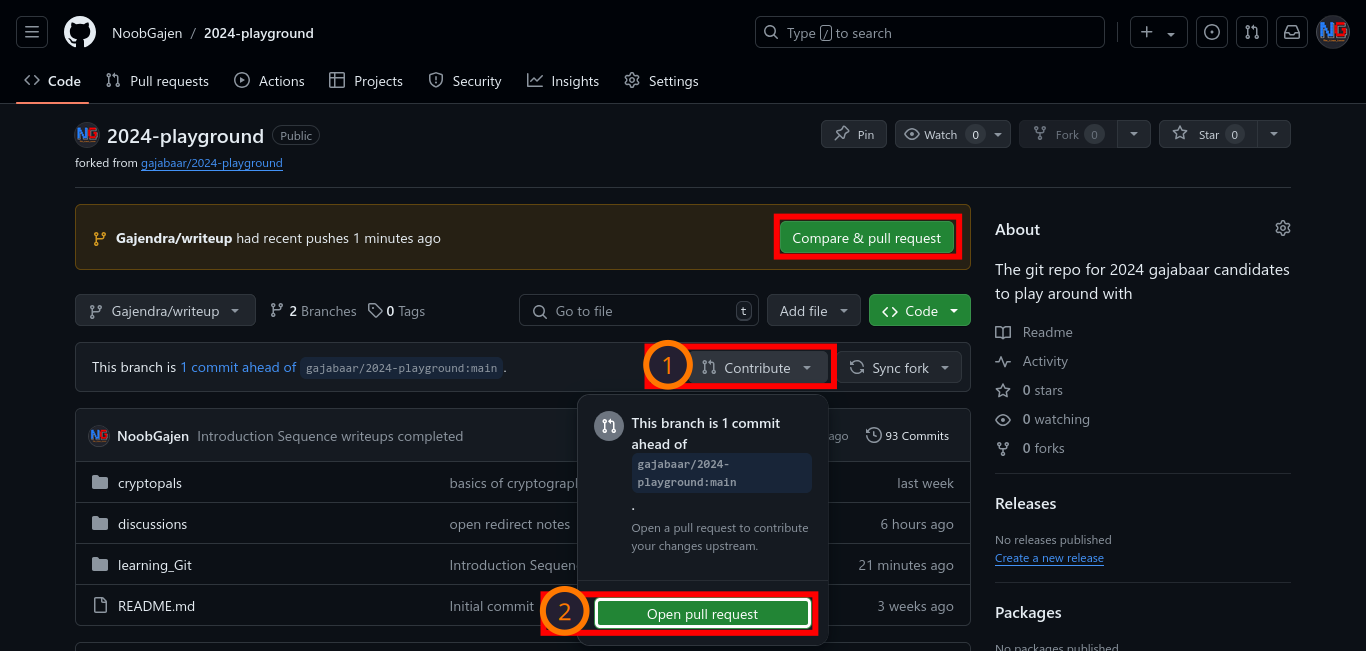This screenshot has width=1366, height=651.
Task: Switch to the Projects tab
Action: 366,81
